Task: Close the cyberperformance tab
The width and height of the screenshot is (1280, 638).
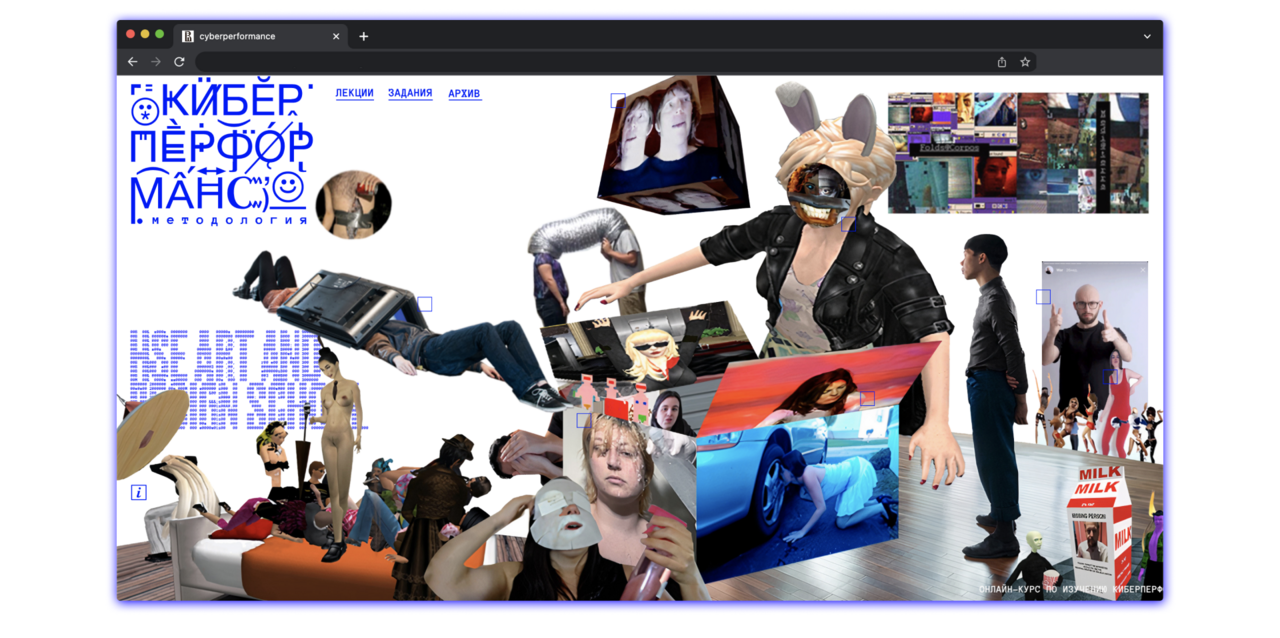Action: pos(336,36)
